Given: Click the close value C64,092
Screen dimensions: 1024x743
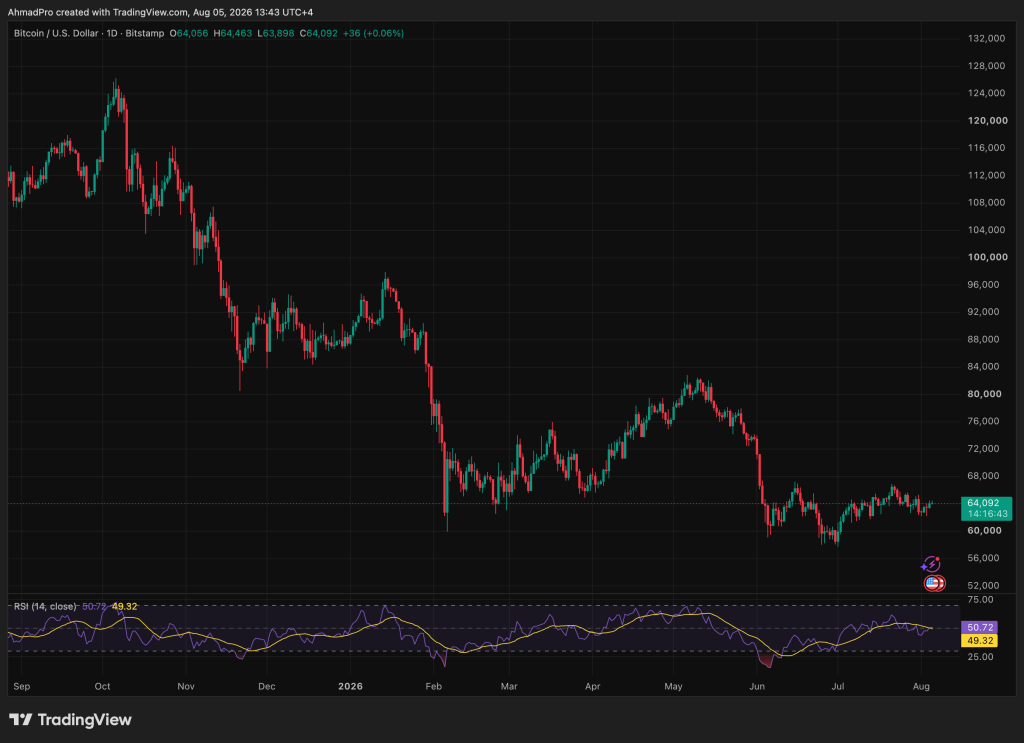Looking at the screenshot, I should pos(319,33).
